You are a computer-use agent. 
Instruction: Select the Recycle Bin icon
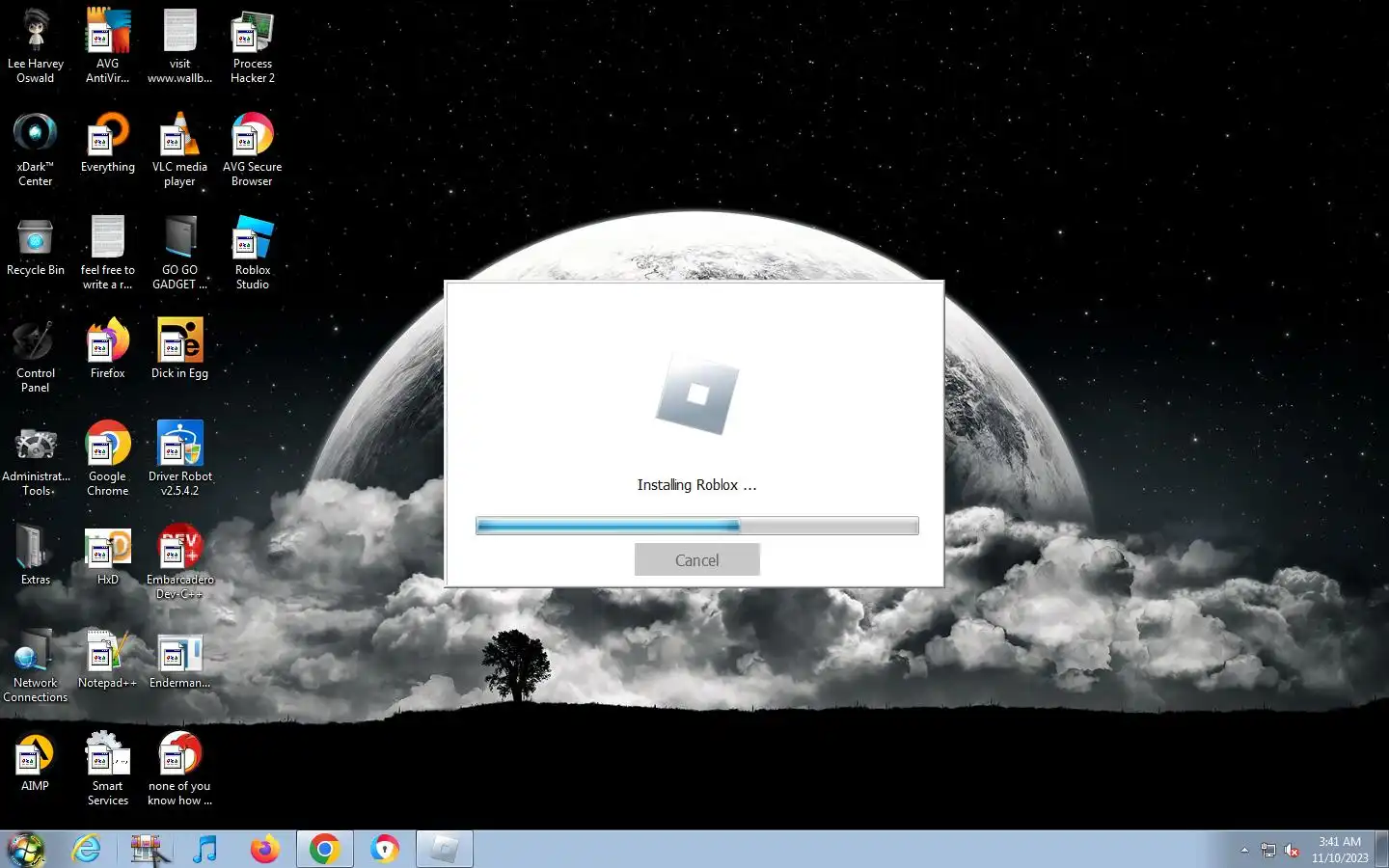tap(36, 246)
